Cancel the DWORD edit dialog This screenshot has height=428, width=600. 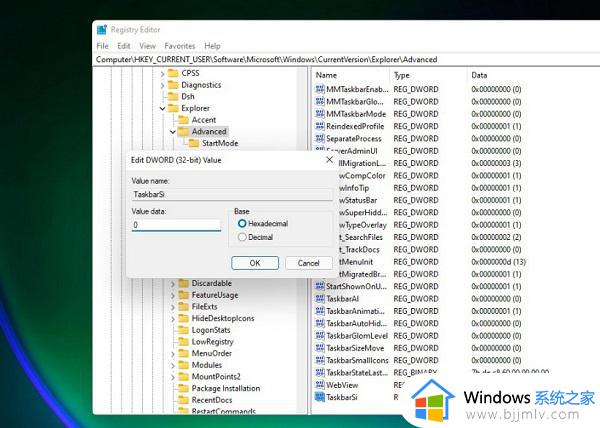point(308,263)
